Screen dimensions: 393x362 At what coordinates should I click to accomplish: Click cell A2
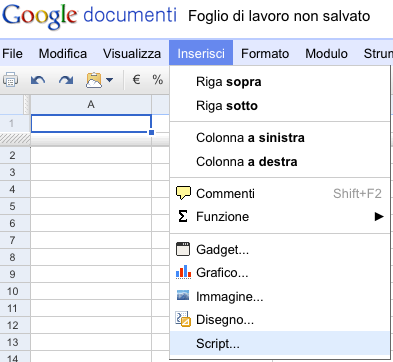[91, 155]
